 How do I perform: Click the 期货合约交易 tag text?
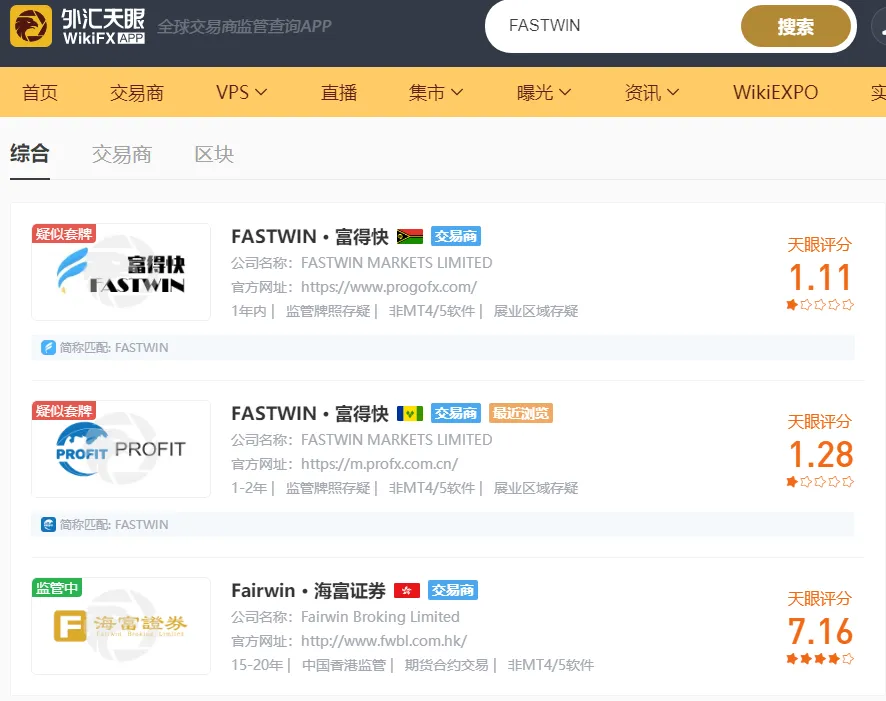tap(446, 665)
